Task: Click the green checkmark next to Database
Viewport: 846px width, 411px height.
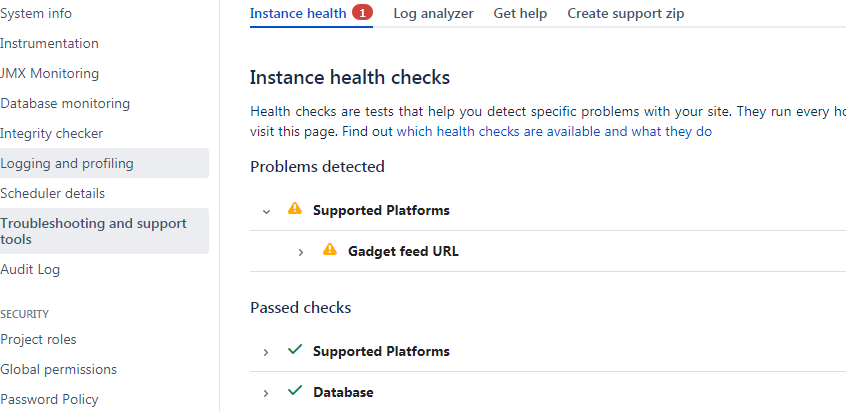Action: point(295,391)
